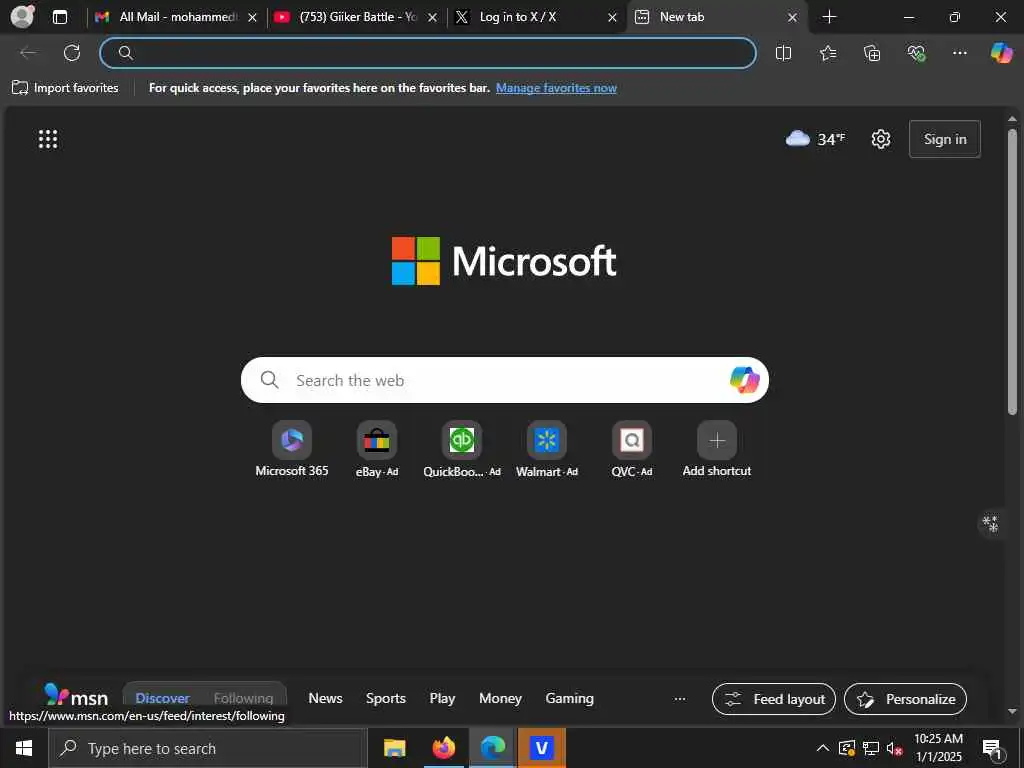Image resolution: width=1024 pixels, height=768 pixels.
Task: Open the Microsoft 365 shortcut
Action: pos(292,450)
